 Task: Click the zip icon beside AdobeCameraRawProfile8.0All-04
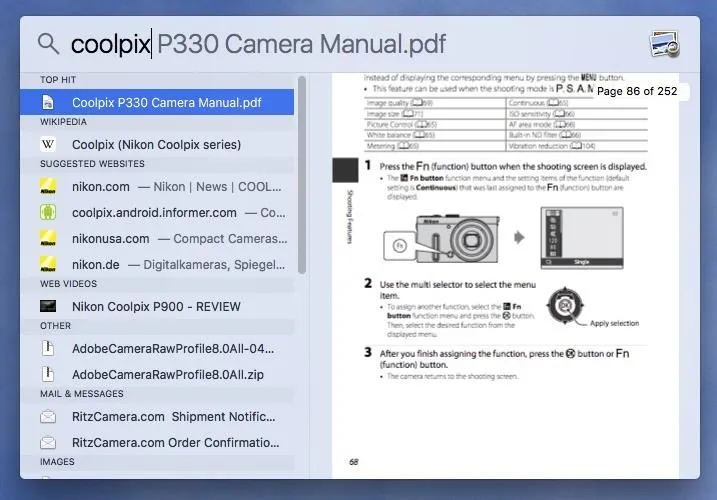pyautogui.click(x=48, y=349)
